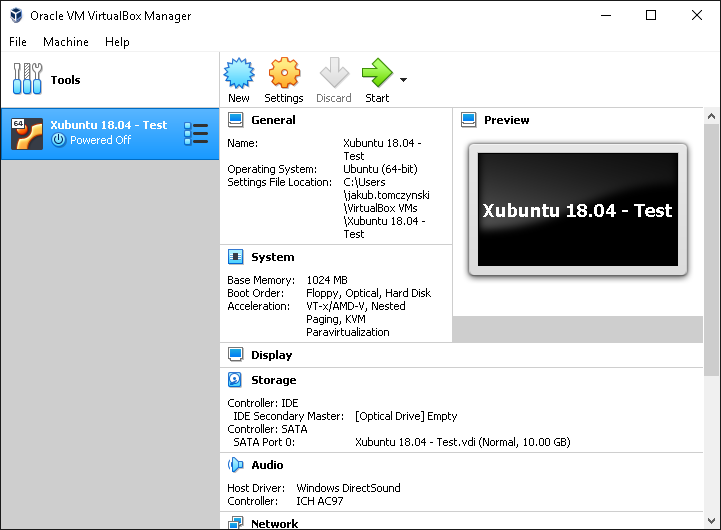
Task: Open the System section header link
Action: tap(273, 257)
